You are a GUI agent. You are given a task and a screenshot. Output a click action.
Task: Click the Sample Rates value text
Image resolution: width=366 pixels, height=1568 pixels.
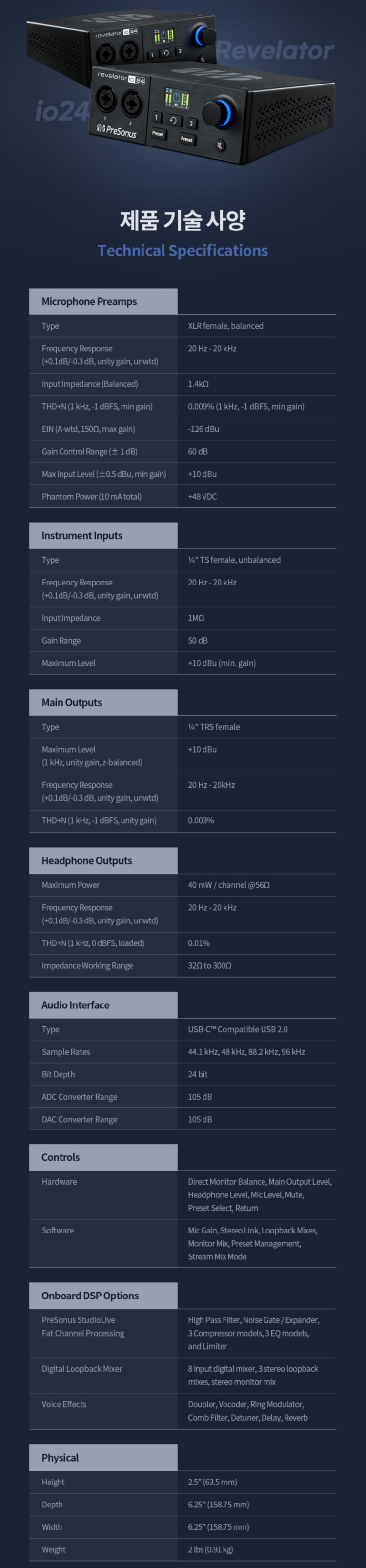(246, 1052)
